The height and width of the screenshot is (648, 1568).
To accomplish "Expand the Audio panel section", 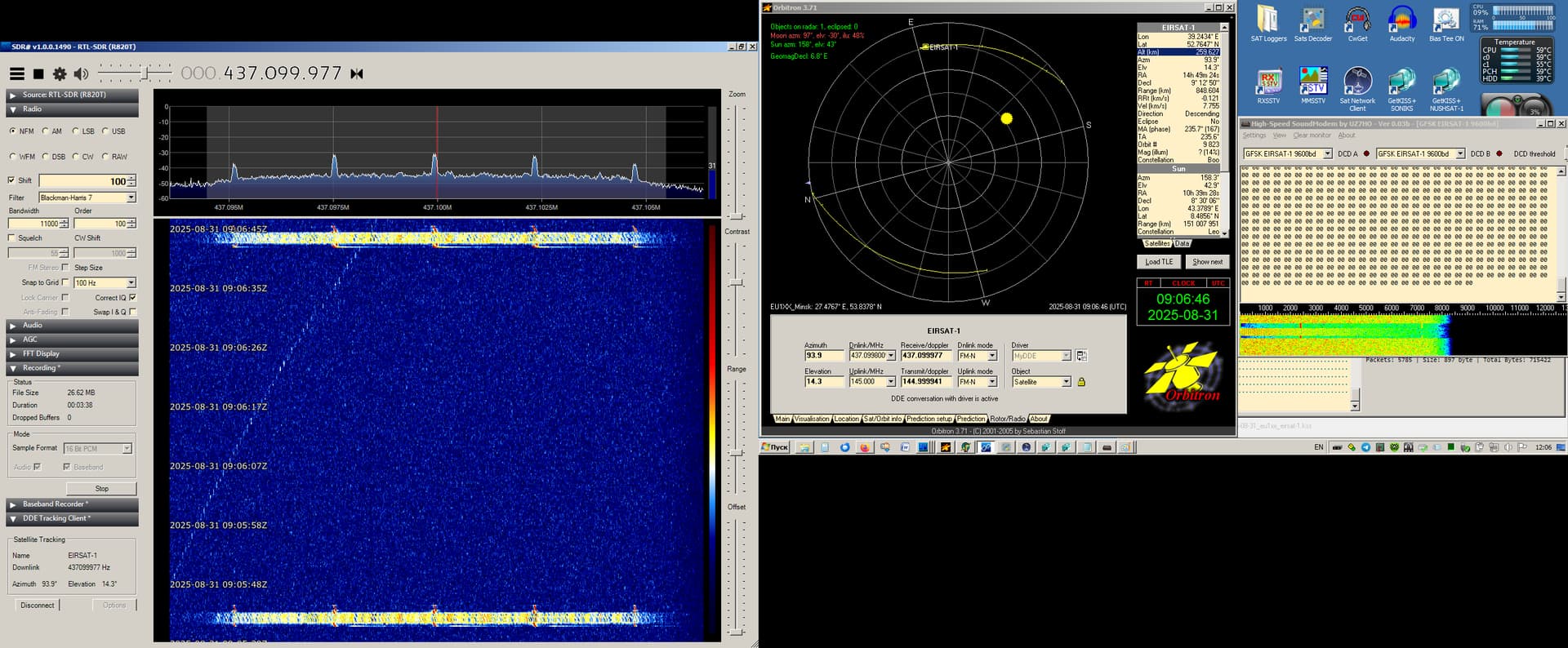I will click(x=33, y=326).
